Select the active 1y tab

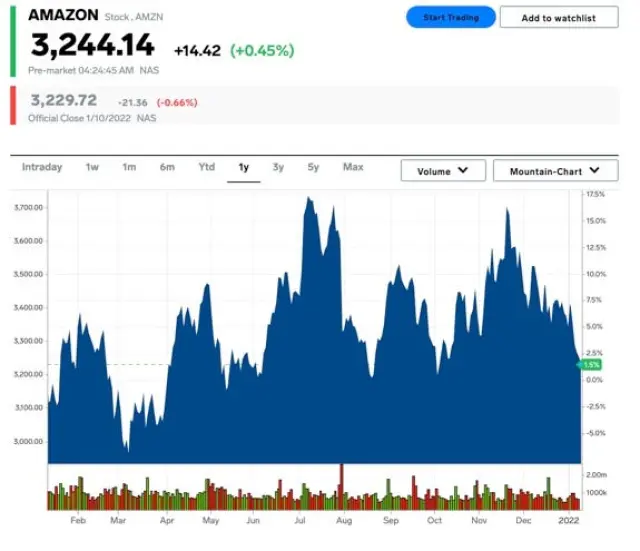click(x=243, y=167)
